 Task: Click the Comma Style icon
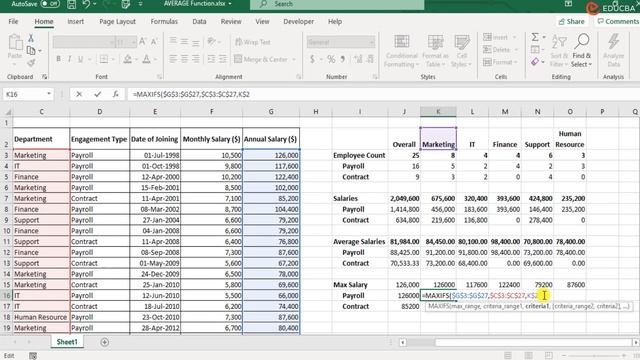343,59
